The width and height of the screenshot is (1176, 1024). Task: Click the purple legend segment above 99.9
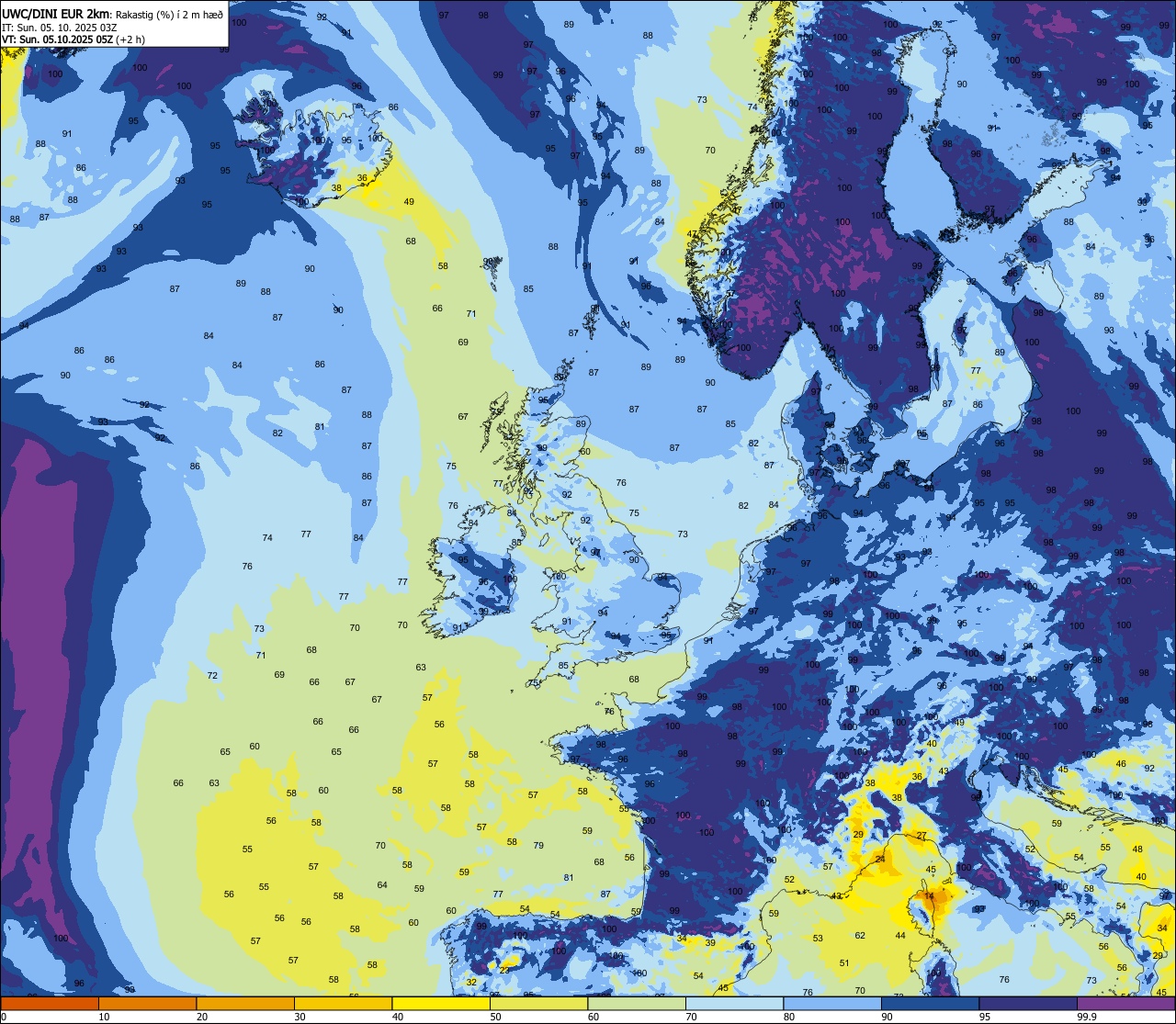1125,1003
